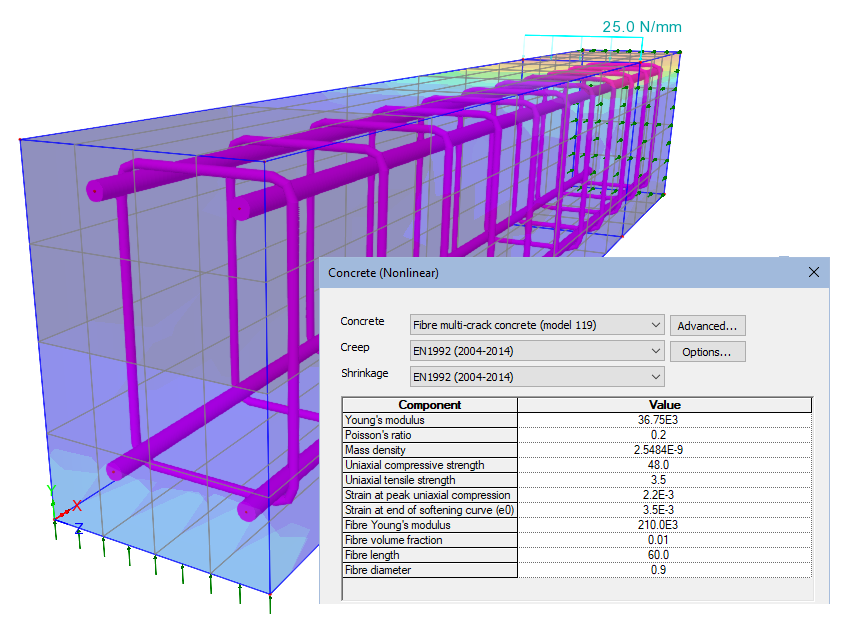842x640 pixels.
Task: Click the Component column header
Action: [x=430, y=405]
